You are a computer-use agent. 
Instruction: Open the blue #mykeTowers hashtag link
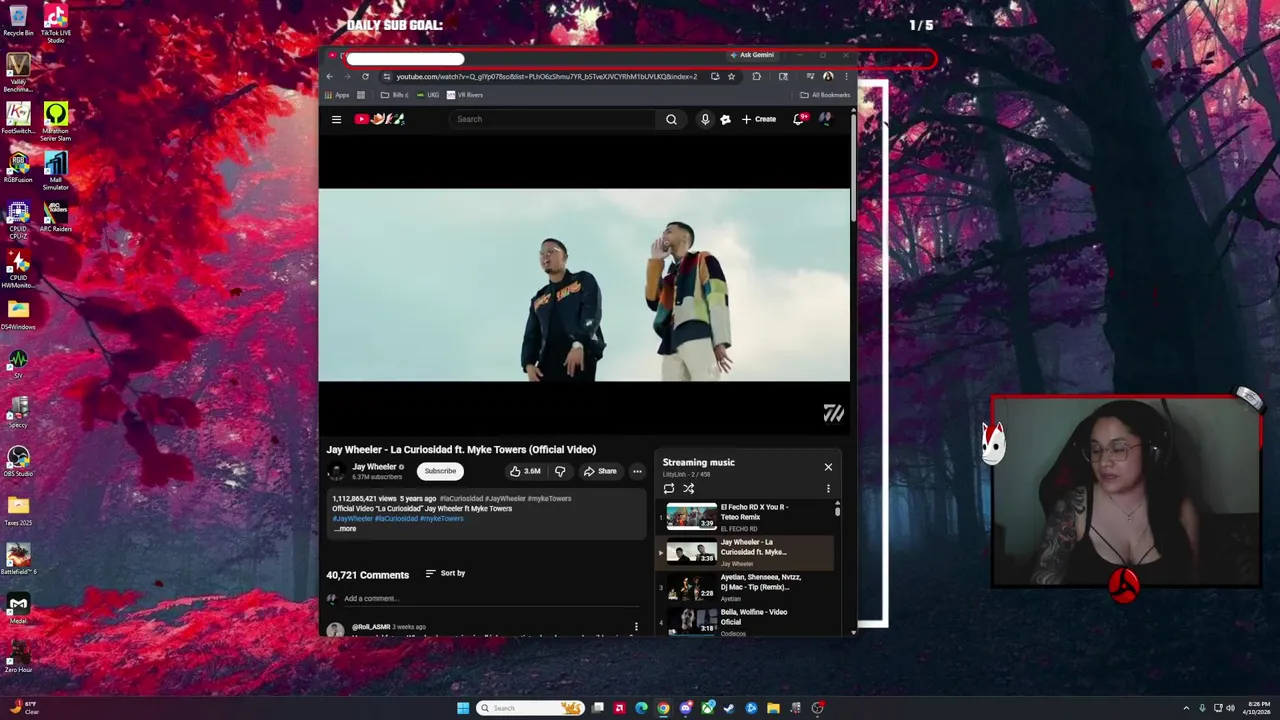click(x=441, y=518)
